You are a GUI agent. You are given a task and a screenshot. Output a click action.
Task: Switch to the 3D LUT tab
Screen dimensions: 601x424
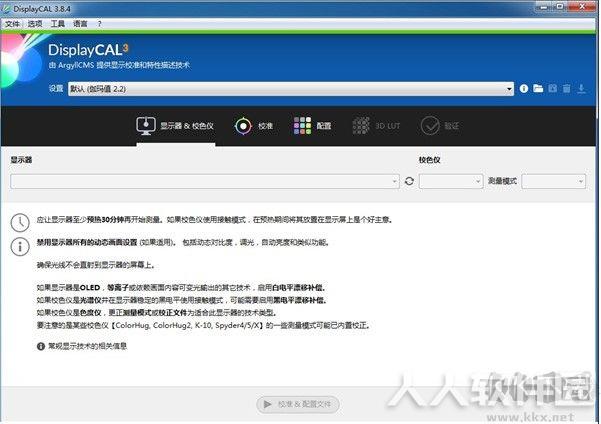(376, 126)
